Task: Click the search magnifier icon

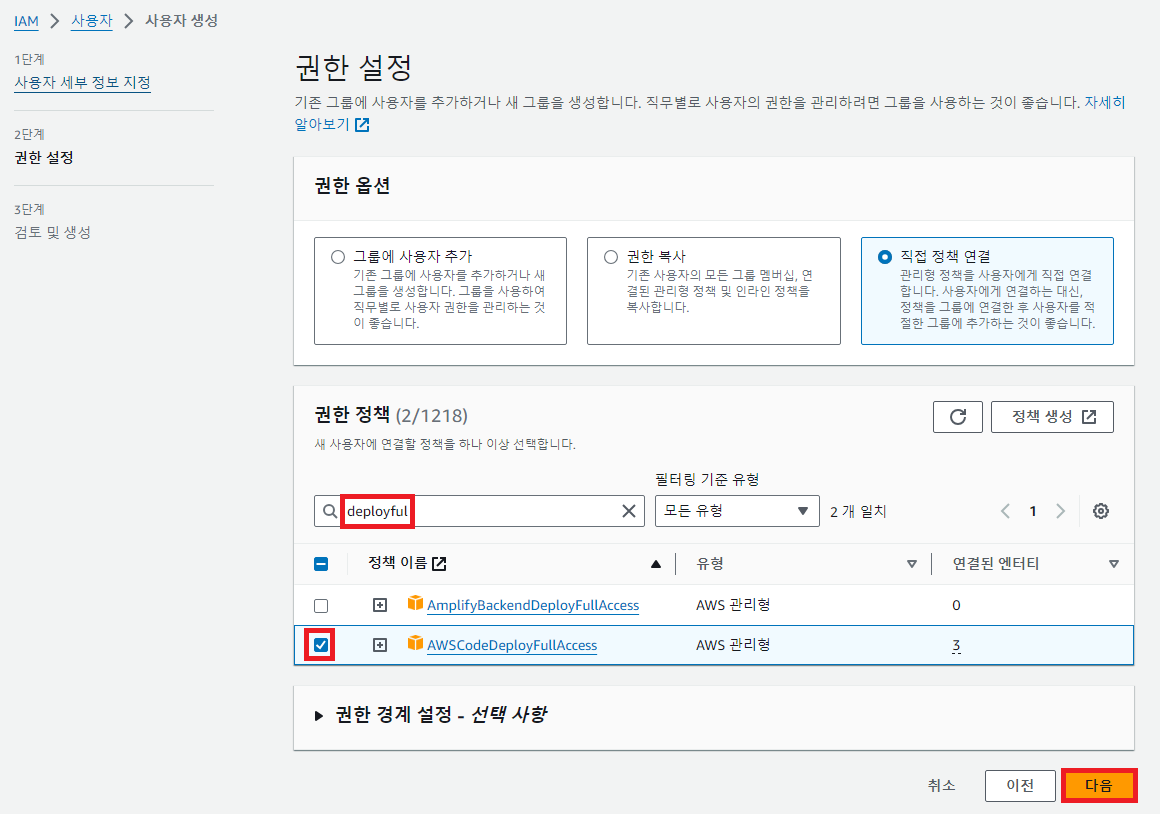Action: pyautogui.click(x=330, y=511)
